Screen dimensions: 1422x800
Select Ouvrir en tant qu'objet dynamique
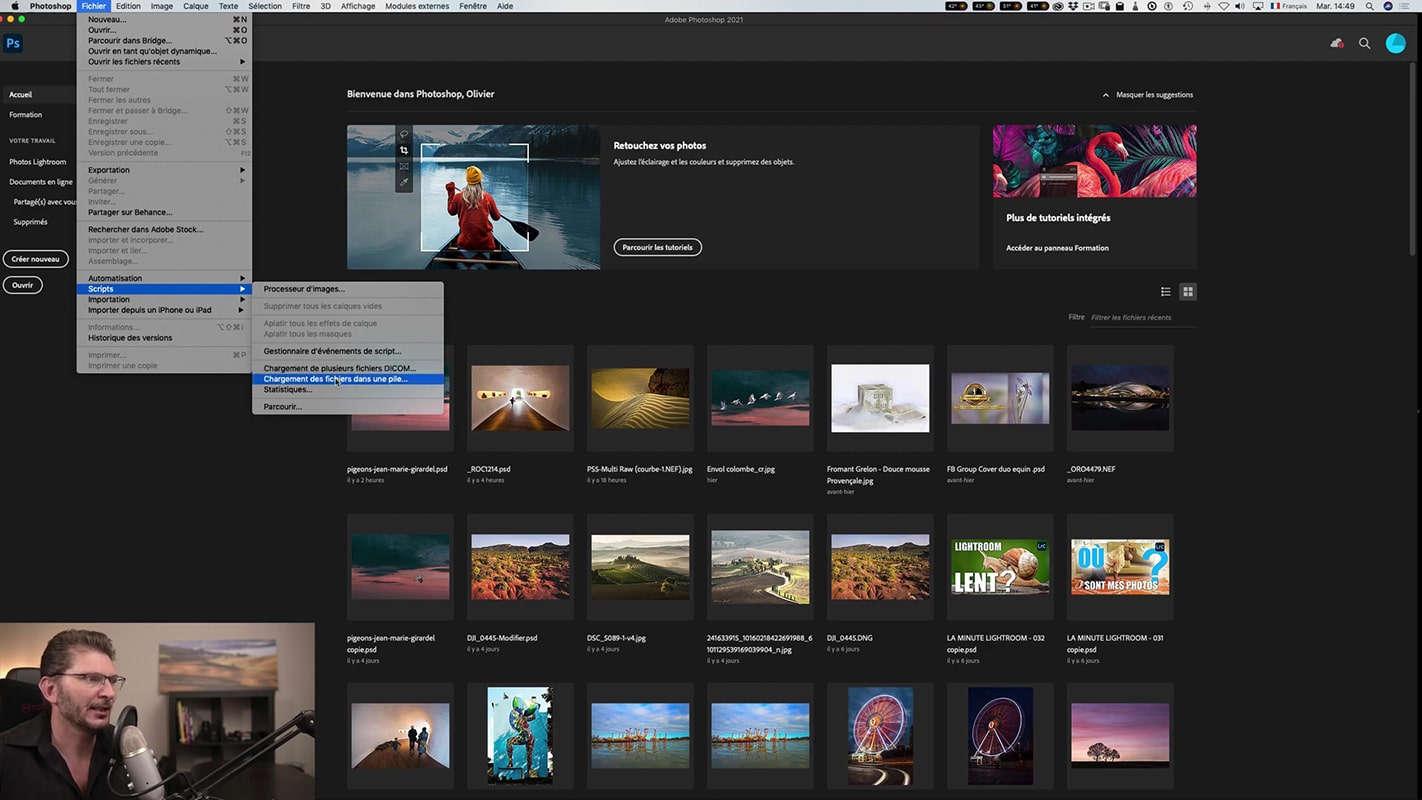pyautogui.click(x=165, y=51)
